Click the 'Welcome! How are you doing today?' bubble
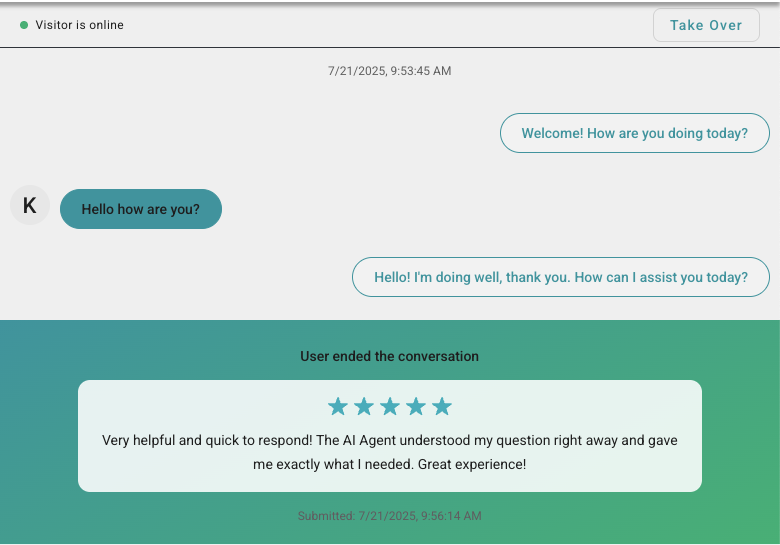780x545 pixels. click(634, 133)
